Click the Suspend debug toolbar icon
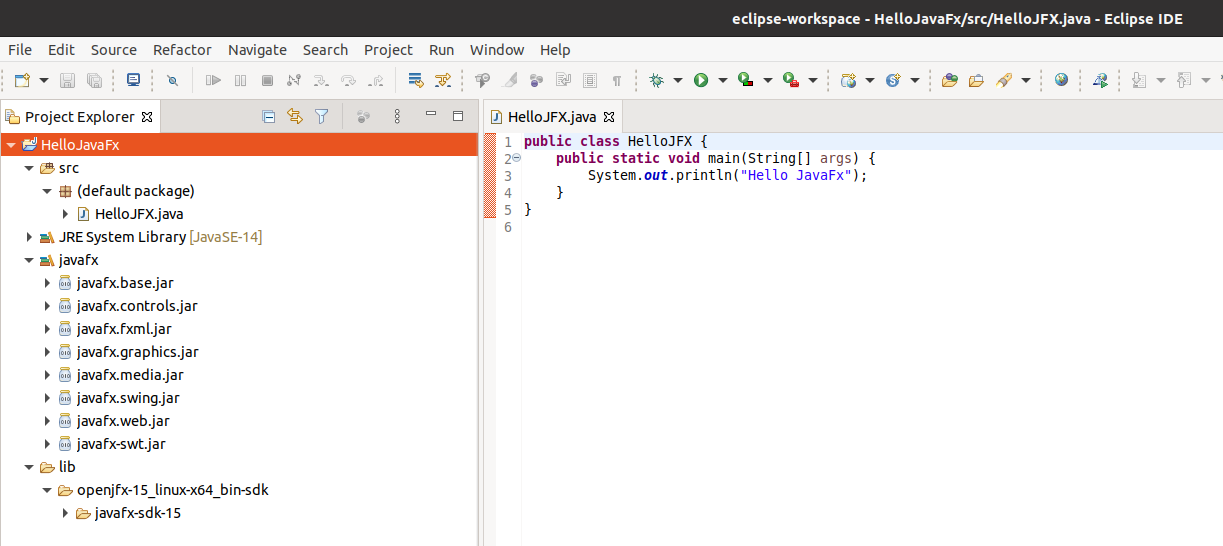 click(240, 80)
